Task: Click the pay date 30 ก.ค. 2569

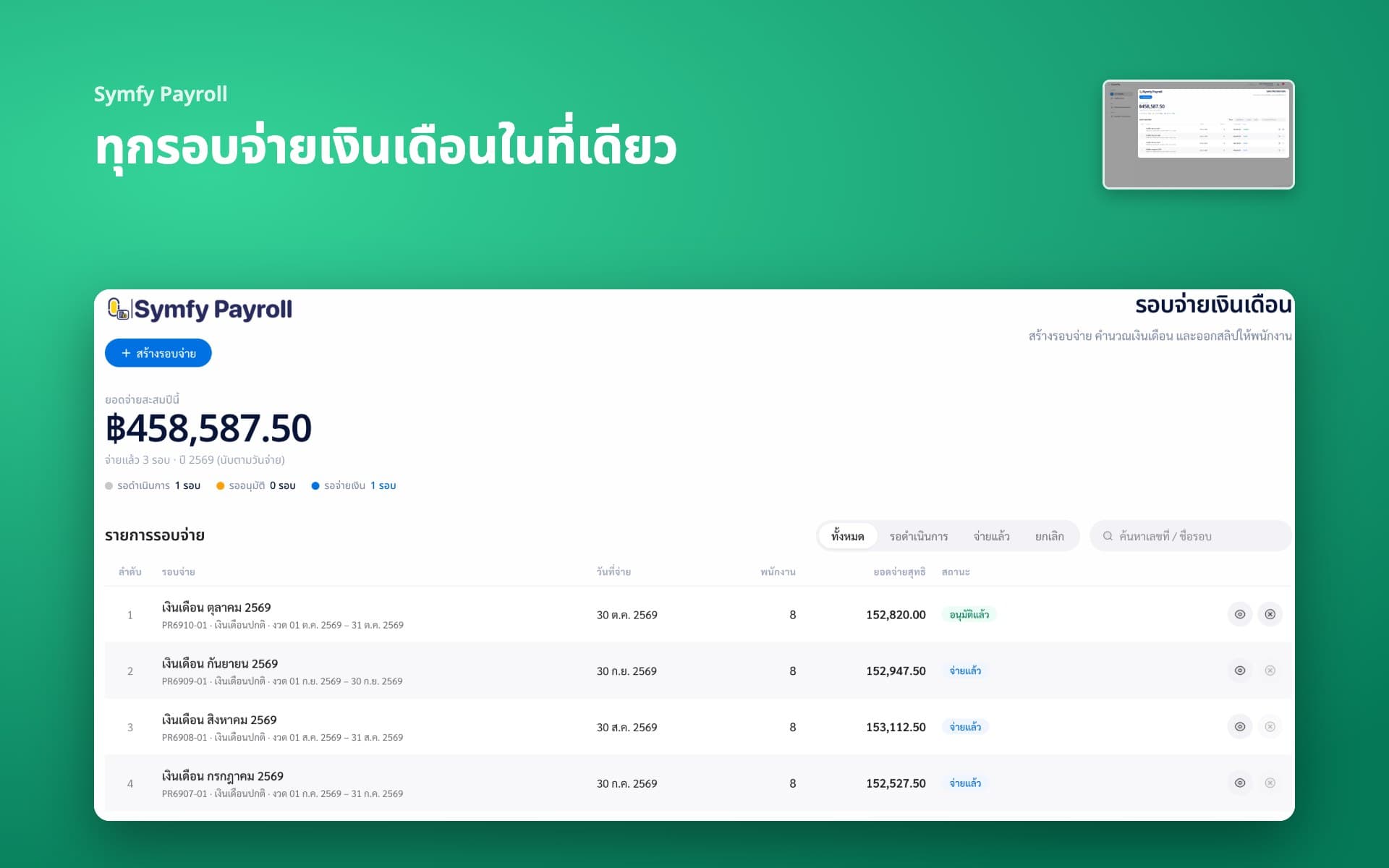Action: click(x=626, y=783)
